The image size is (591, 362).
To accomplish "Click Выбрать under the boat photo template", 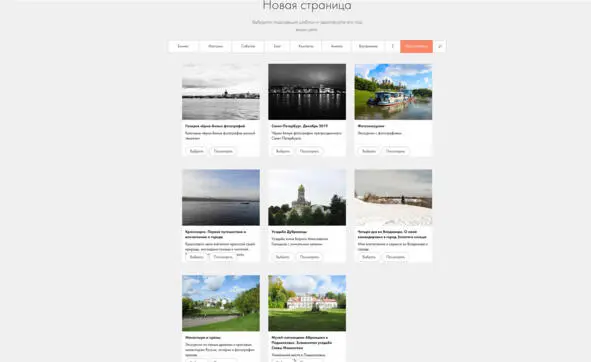I will [x=369, y=151].
